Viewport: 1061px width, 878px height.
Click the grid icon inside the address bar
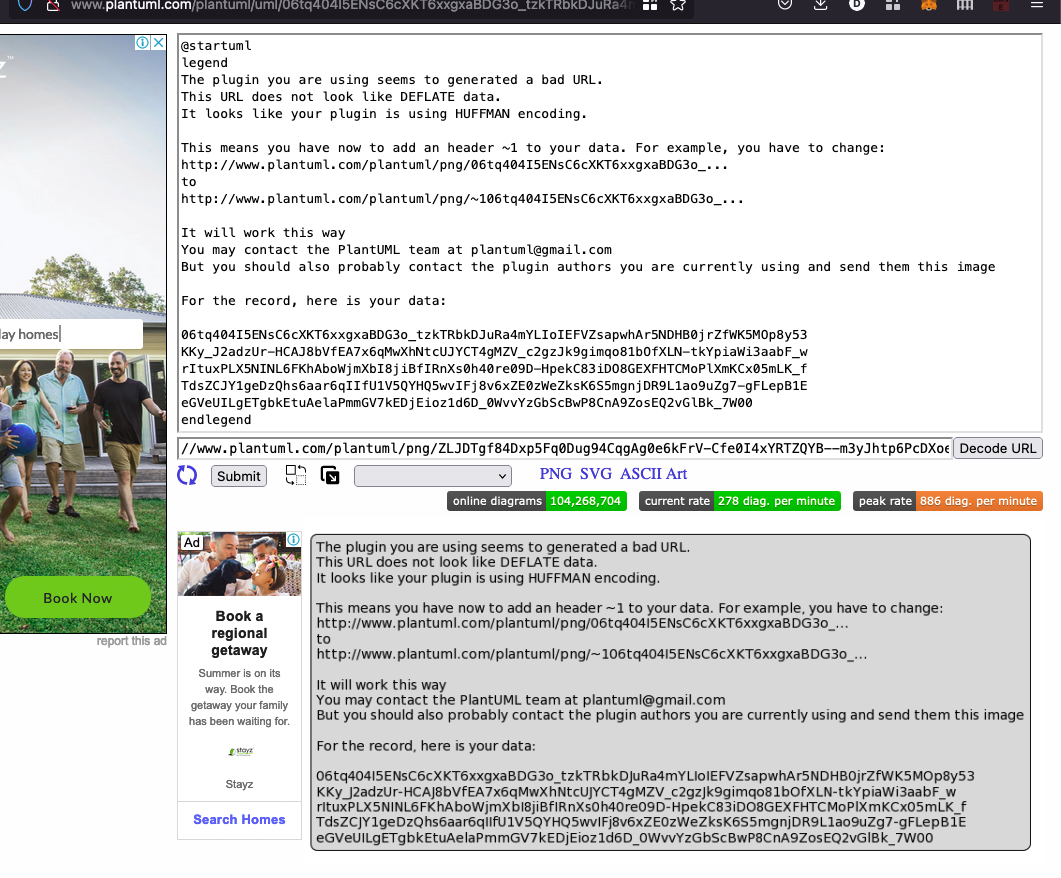(x=650, y=5)
